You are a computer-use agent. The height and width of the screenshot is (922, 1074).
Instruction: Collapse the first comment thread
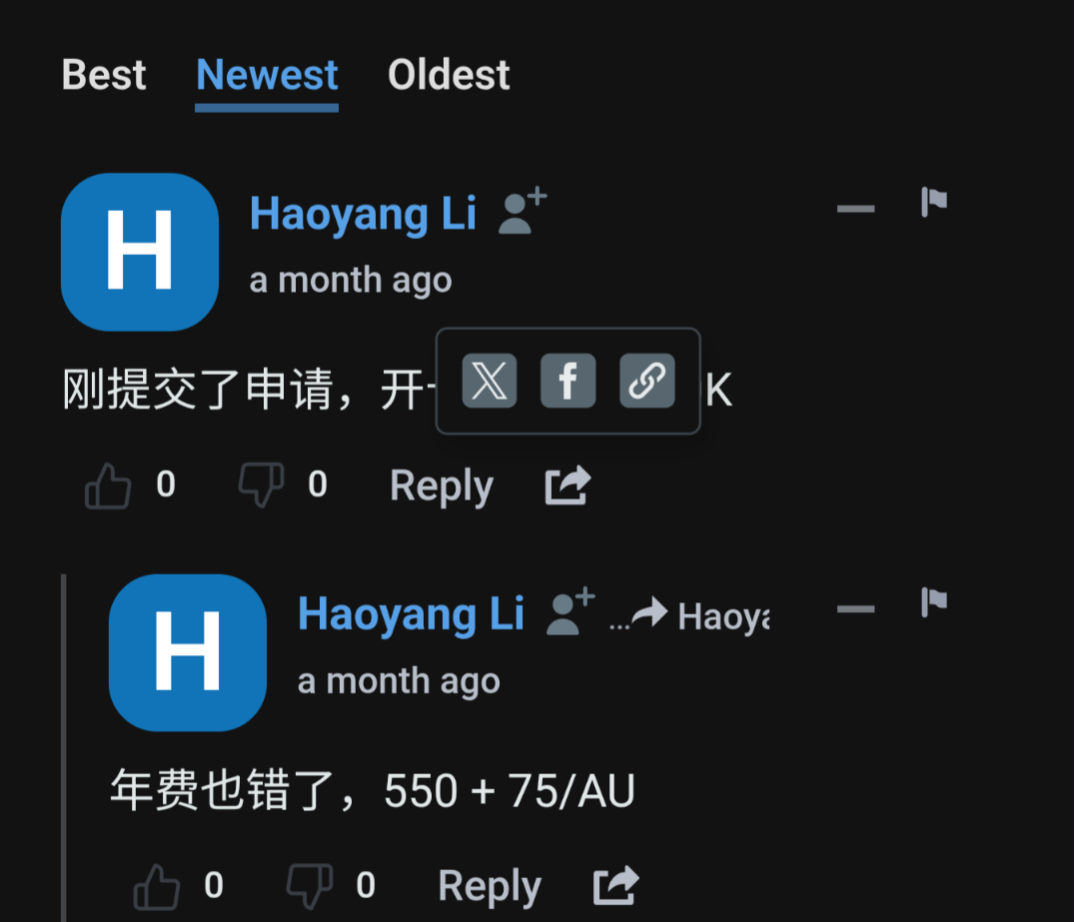tap(856, 208)
